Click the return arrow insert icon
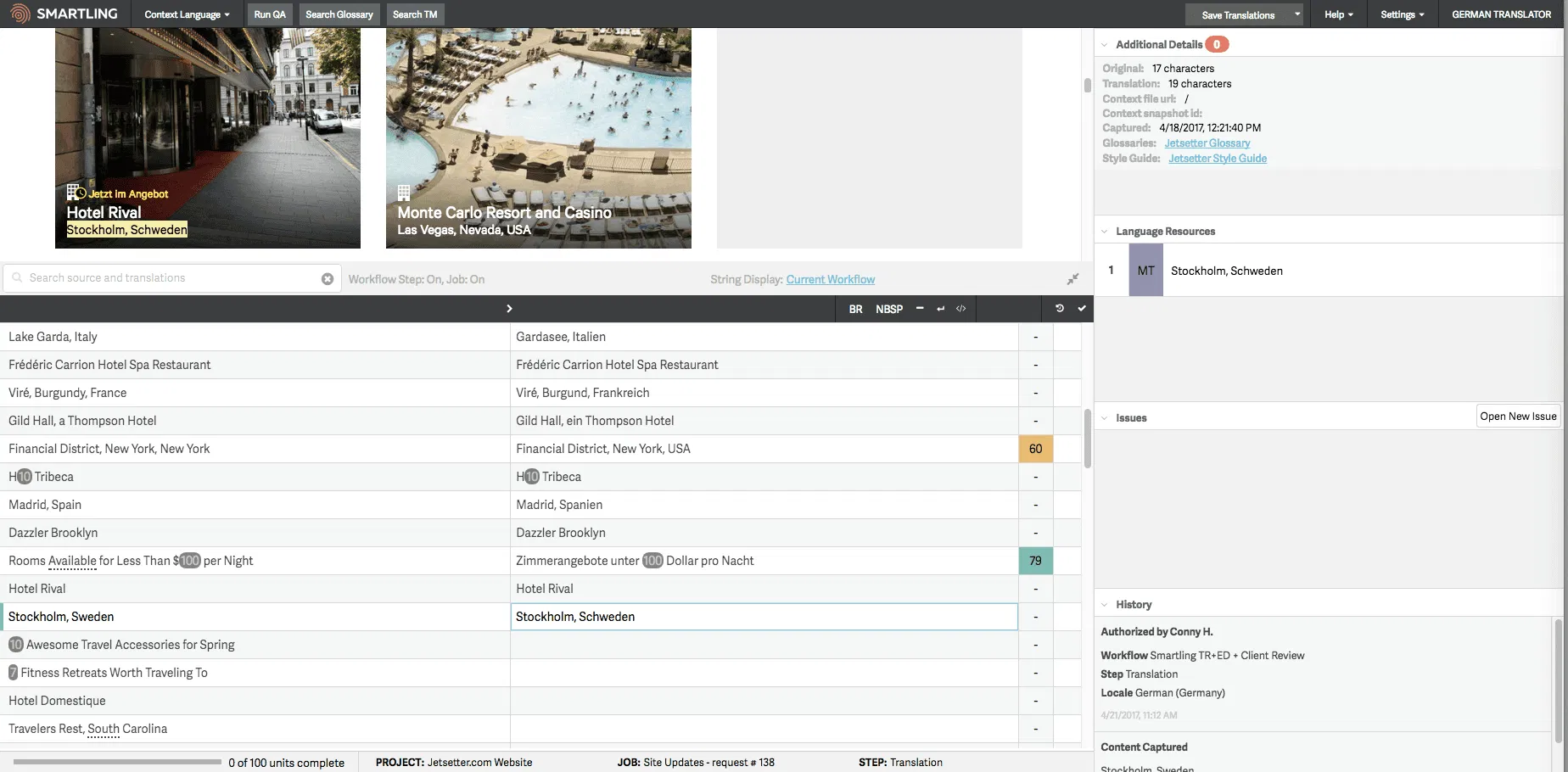This screenshot has height=772, width=1568. point(940,309)
